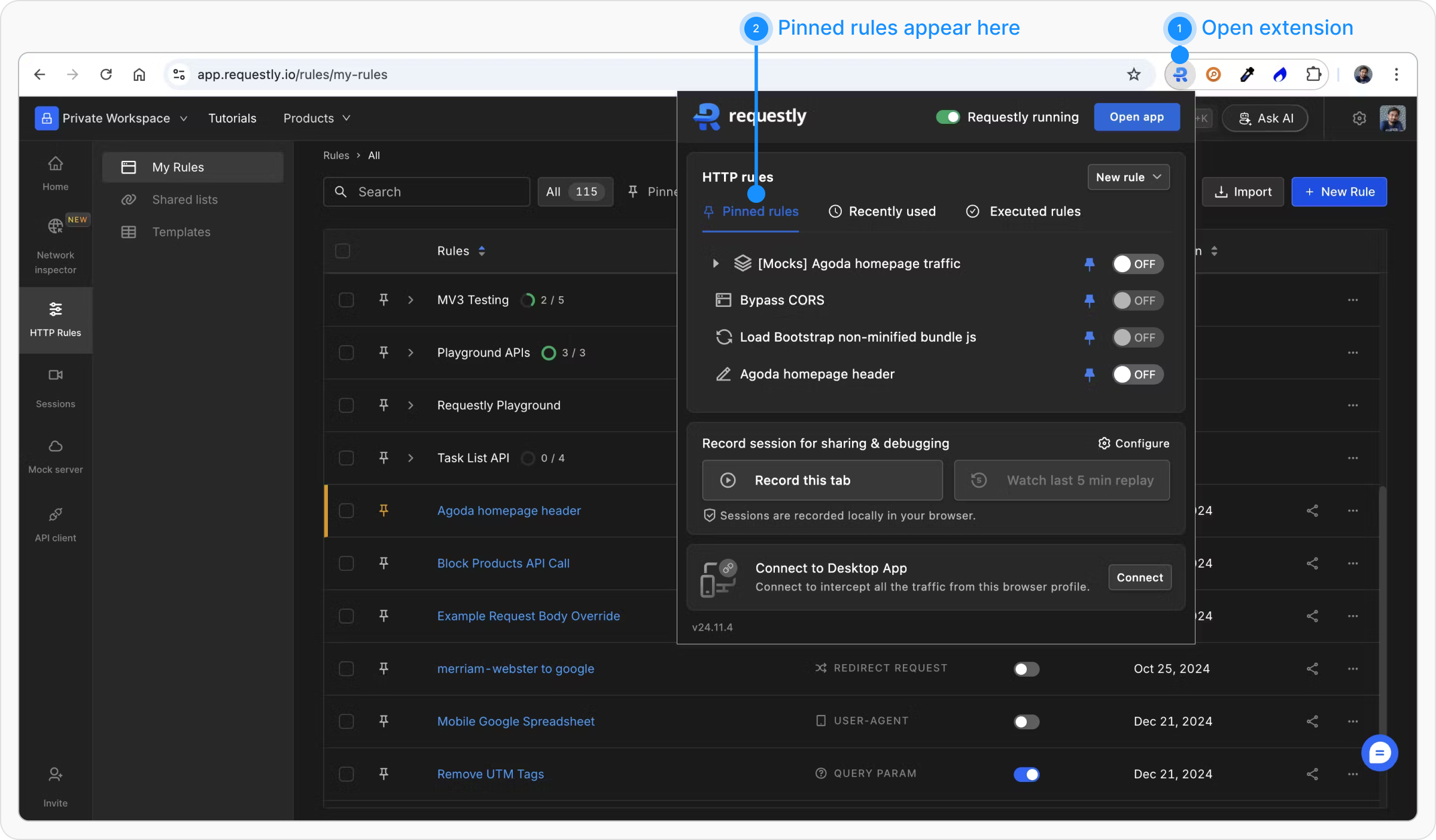Click the rules Search input field
Image resolution: width=1436 pixels, height=840 pixels.
[x=426, y=192]
